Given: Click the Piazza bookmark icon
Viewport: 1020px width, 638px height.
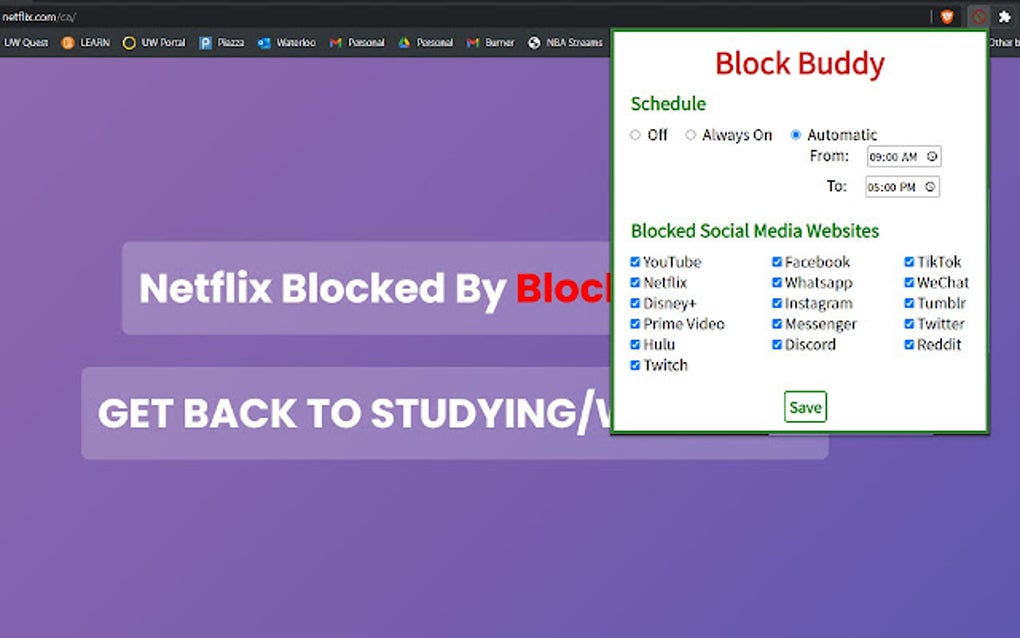Looking at the screenshot, I should 204,42.
